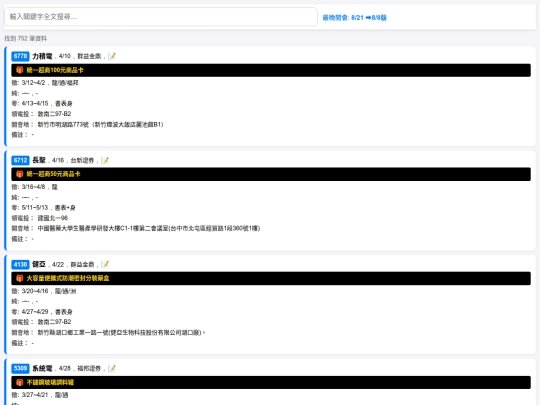Select the gift name text in the 5309 card
This screenshot has height=405, width=540.
tap(50, 382)
